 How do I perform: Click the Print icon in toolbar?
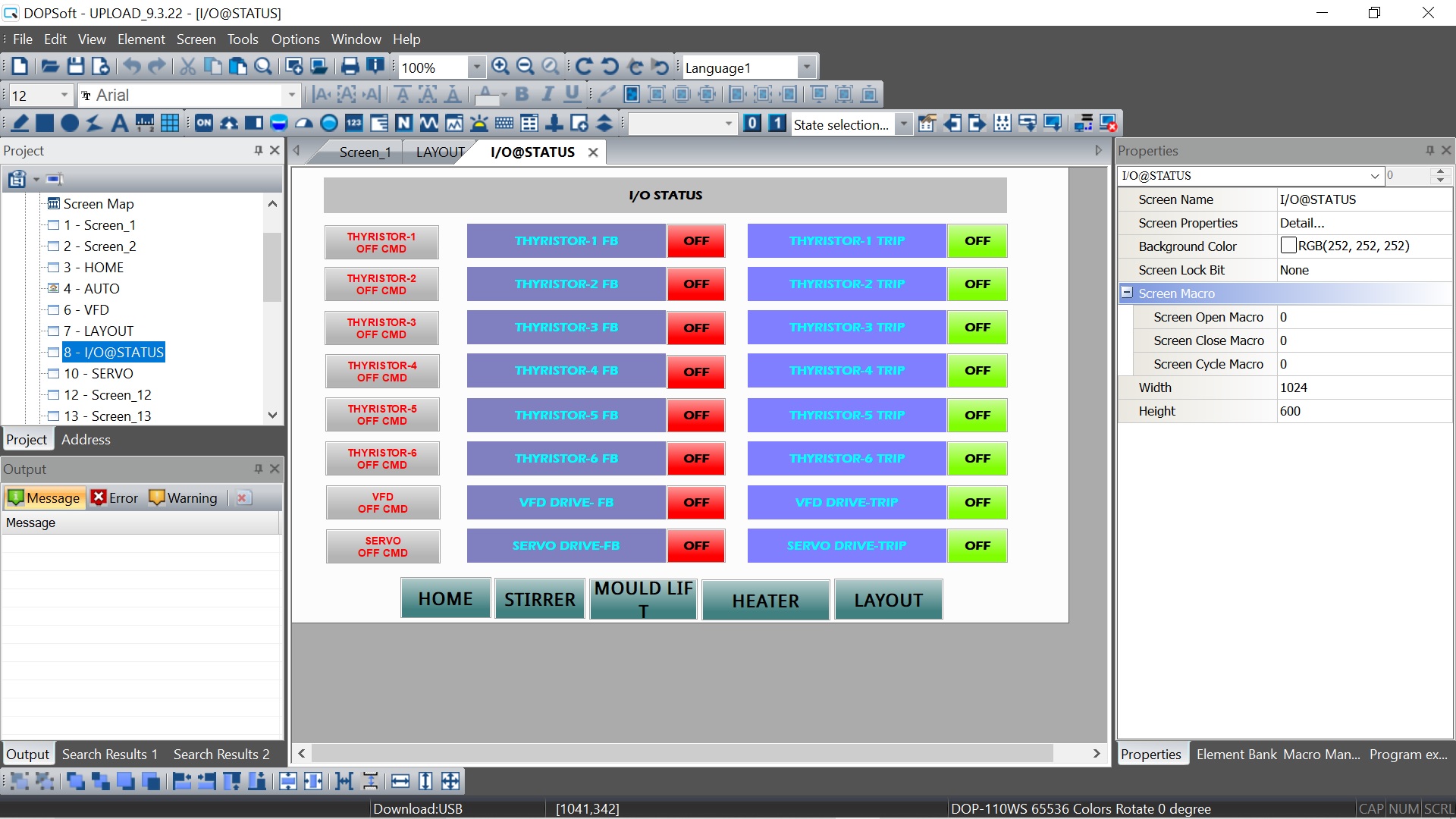click(350, 67)
